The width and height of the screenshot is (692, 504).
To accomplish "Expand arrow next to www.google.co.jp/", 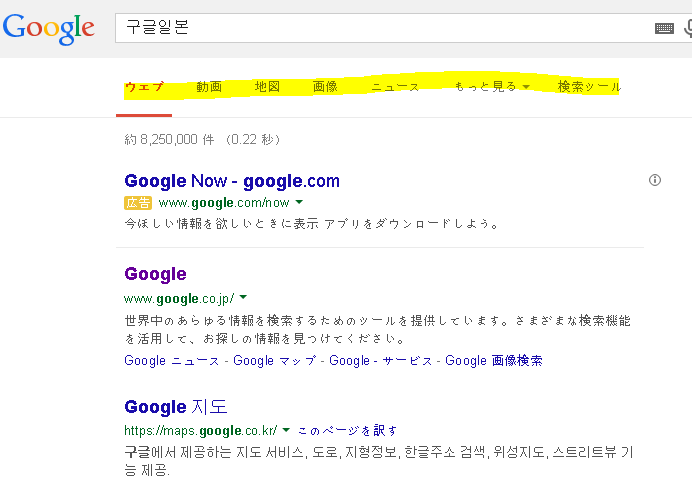I will coord(243,297).
